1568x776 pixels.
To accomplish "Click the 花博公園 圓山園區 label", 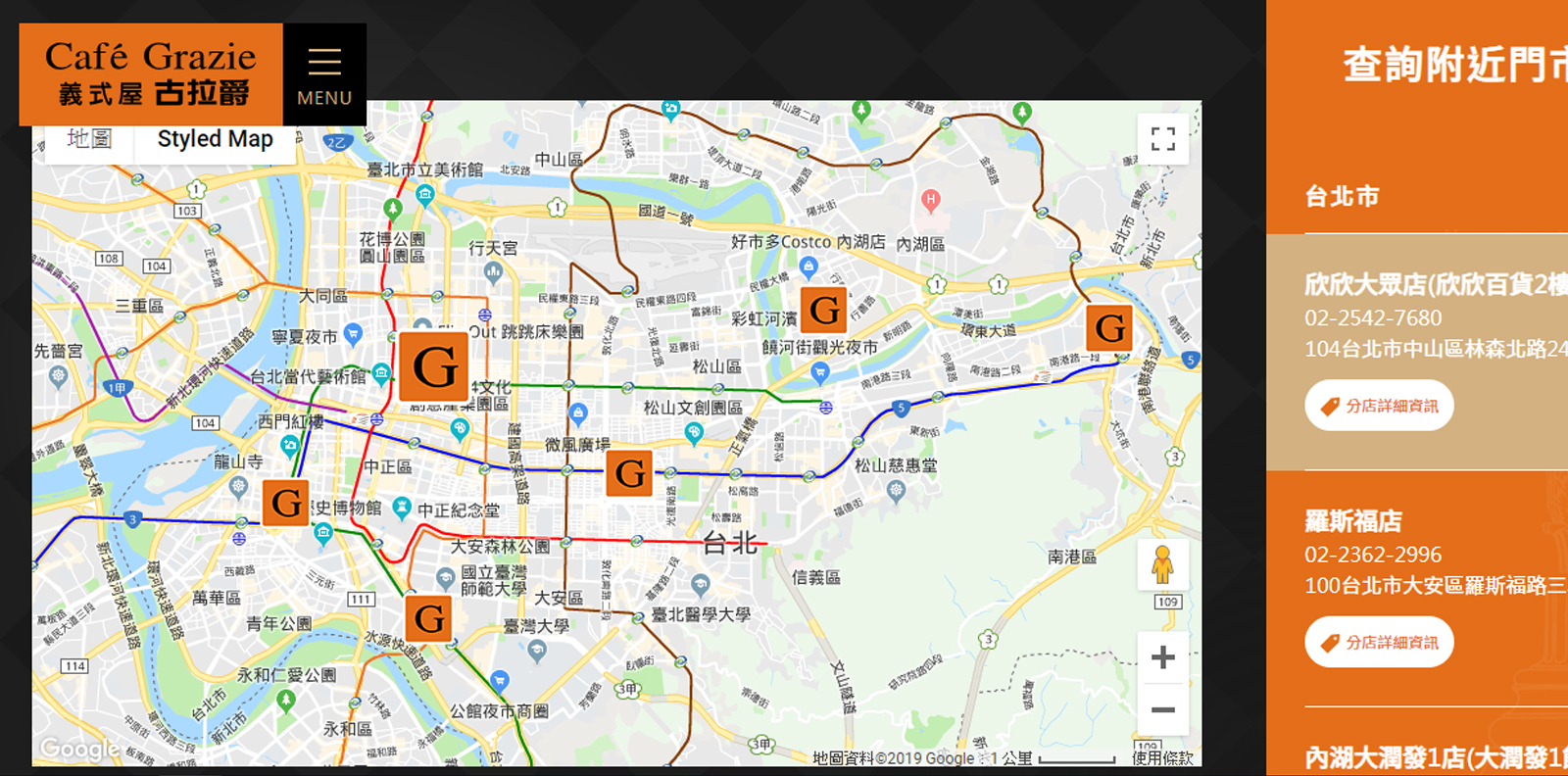I will 392,247.
